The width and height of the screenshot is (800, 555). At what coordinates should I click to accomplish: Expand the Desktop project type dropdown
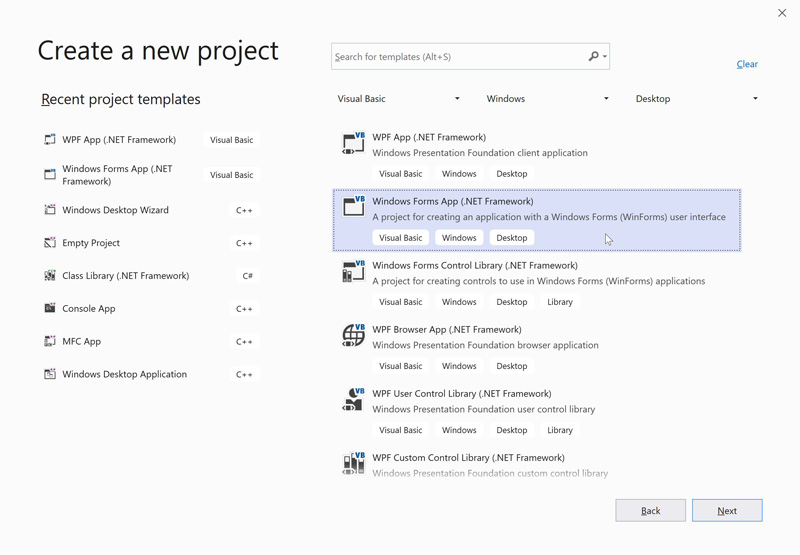click(696, 99)
